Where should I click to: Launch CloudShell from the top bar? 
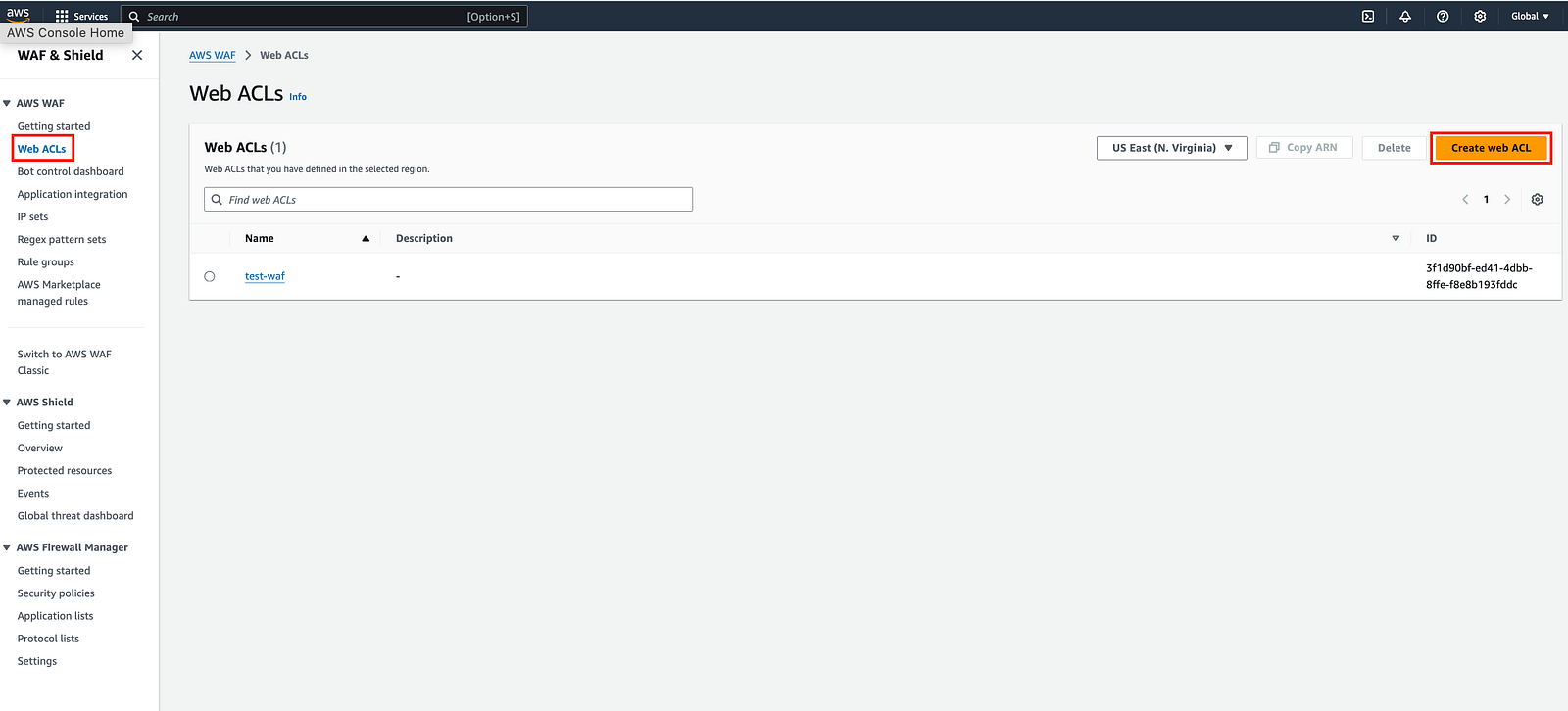pos(1368,17)
